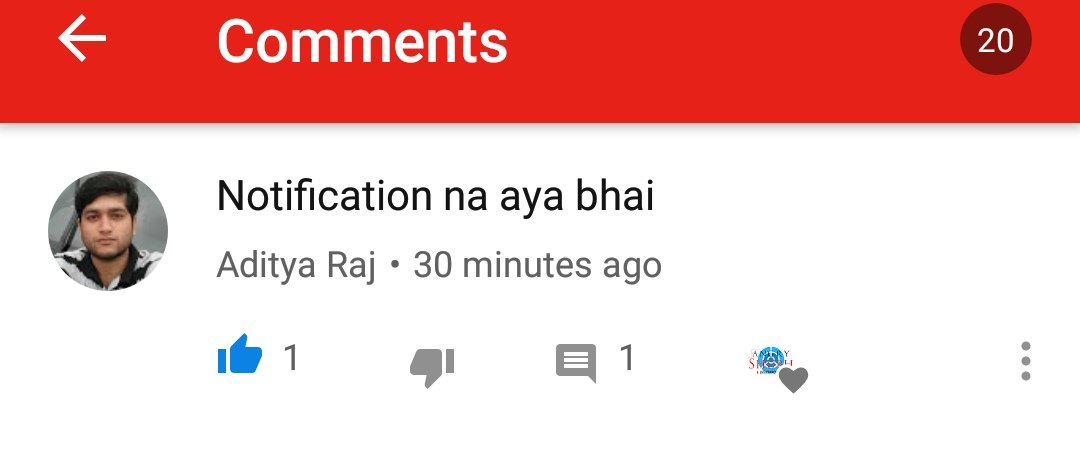Click the like count next to thumbs-up
Viewport: 1080px width, 453px height.
[292, 357]
